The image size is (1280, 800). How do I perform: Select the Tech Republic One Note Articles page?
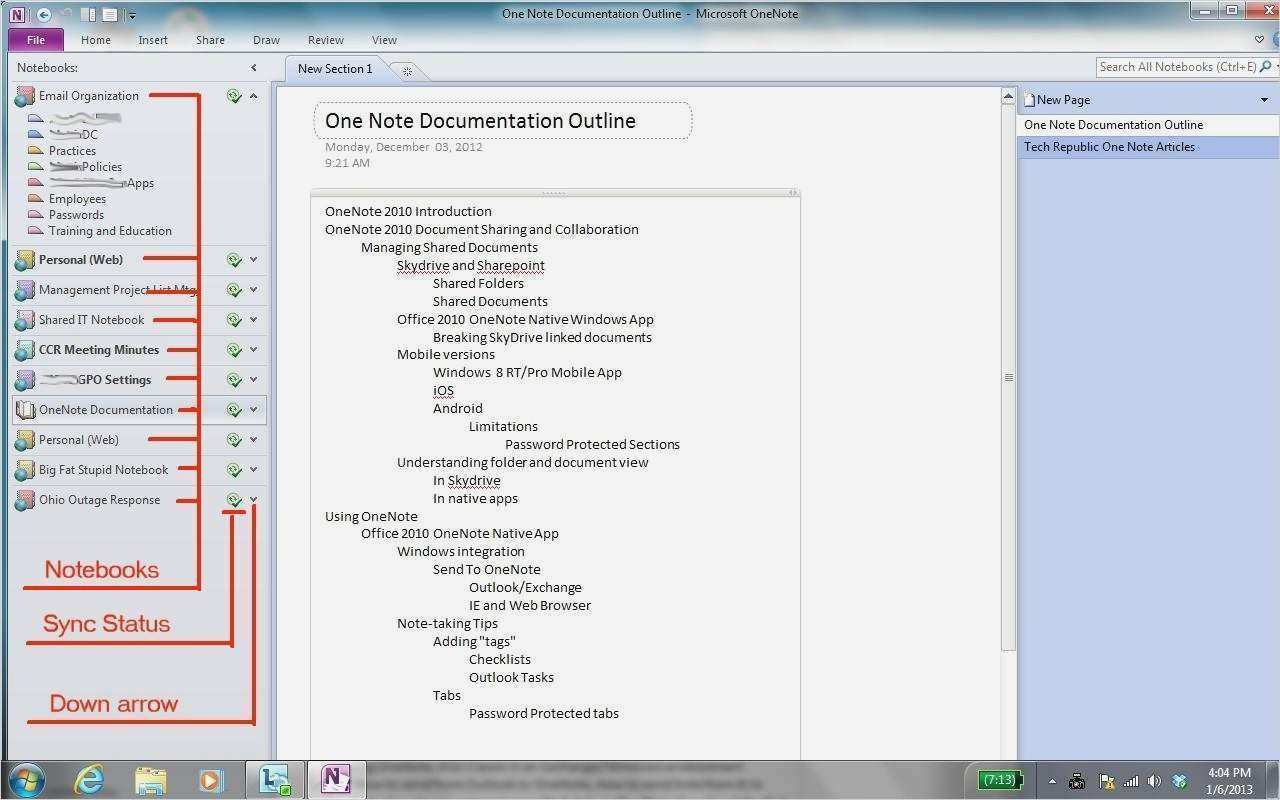1148,147
